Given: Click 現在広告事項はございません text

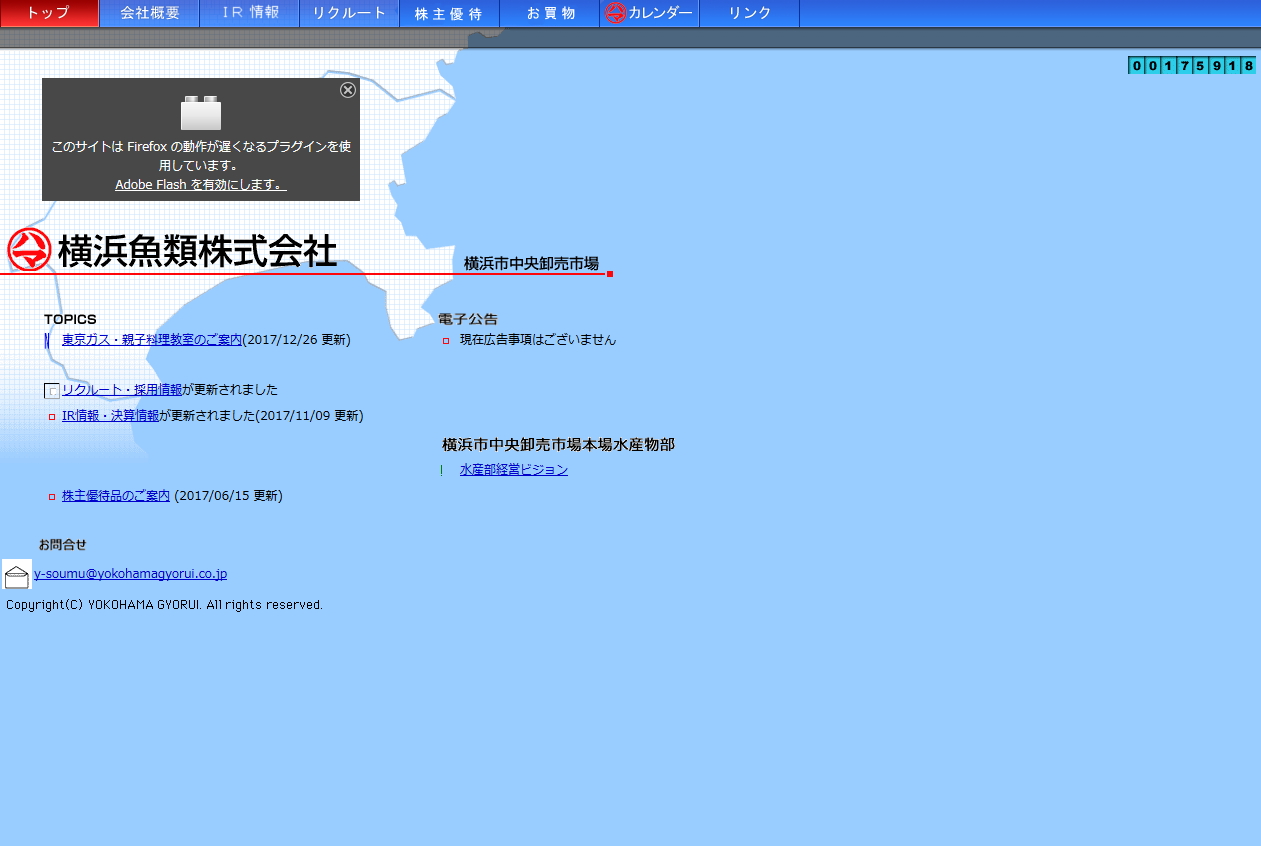Looking at the screenshot, I should point(538,340).
